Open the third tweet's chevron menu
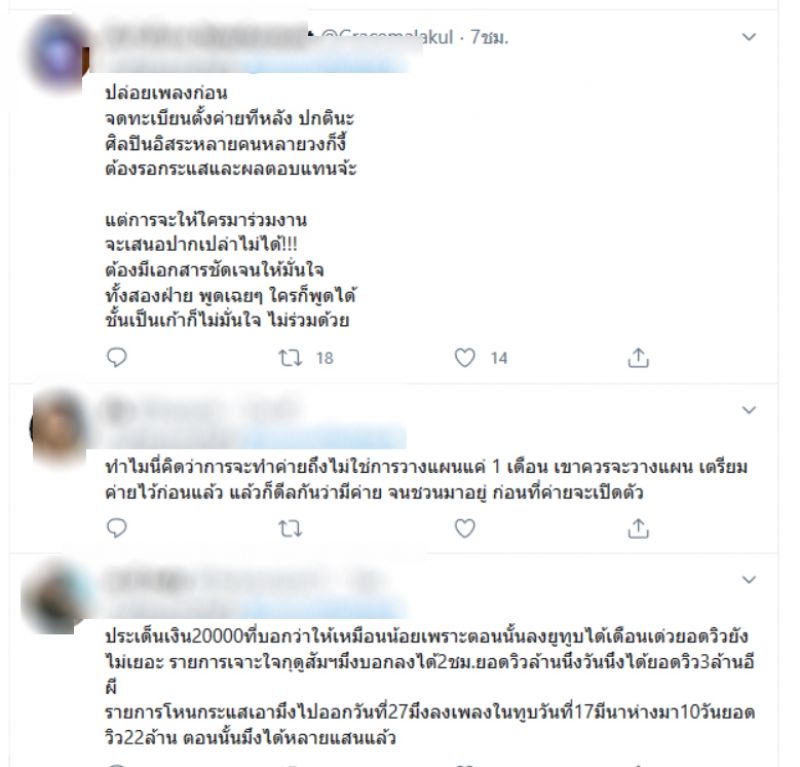This screenshot has height=767, width=800. point(748,580)
